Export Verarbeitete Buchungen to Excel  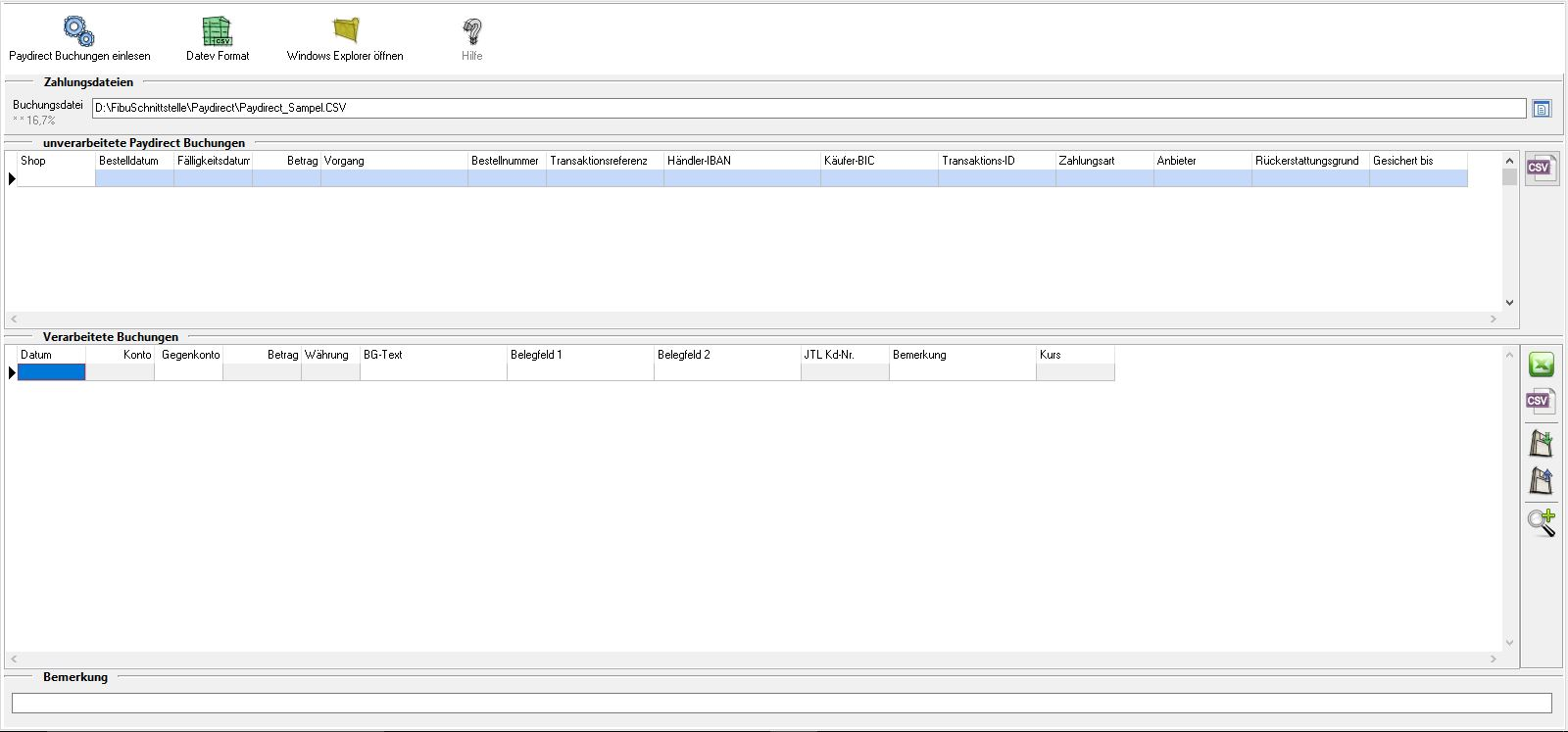click(1542, 366)
